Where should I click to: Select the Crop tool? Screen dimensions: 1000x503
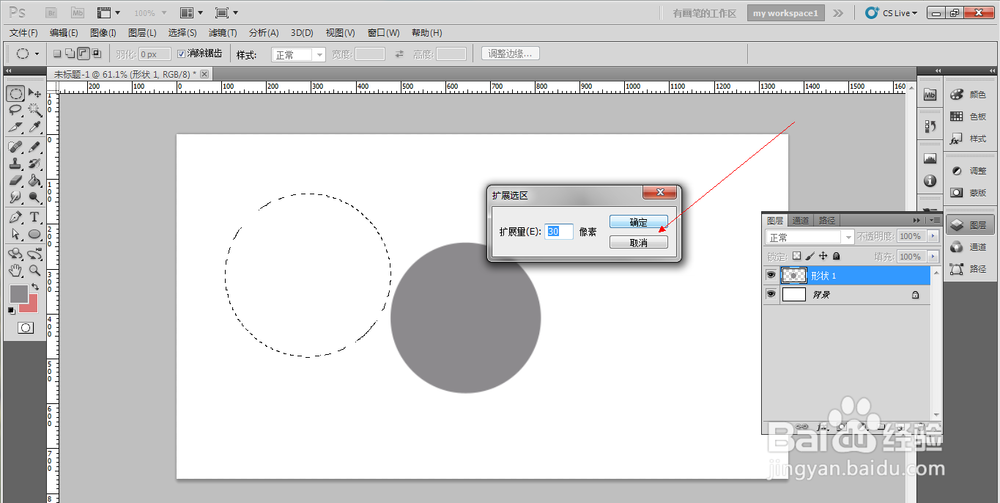point(17,127)
